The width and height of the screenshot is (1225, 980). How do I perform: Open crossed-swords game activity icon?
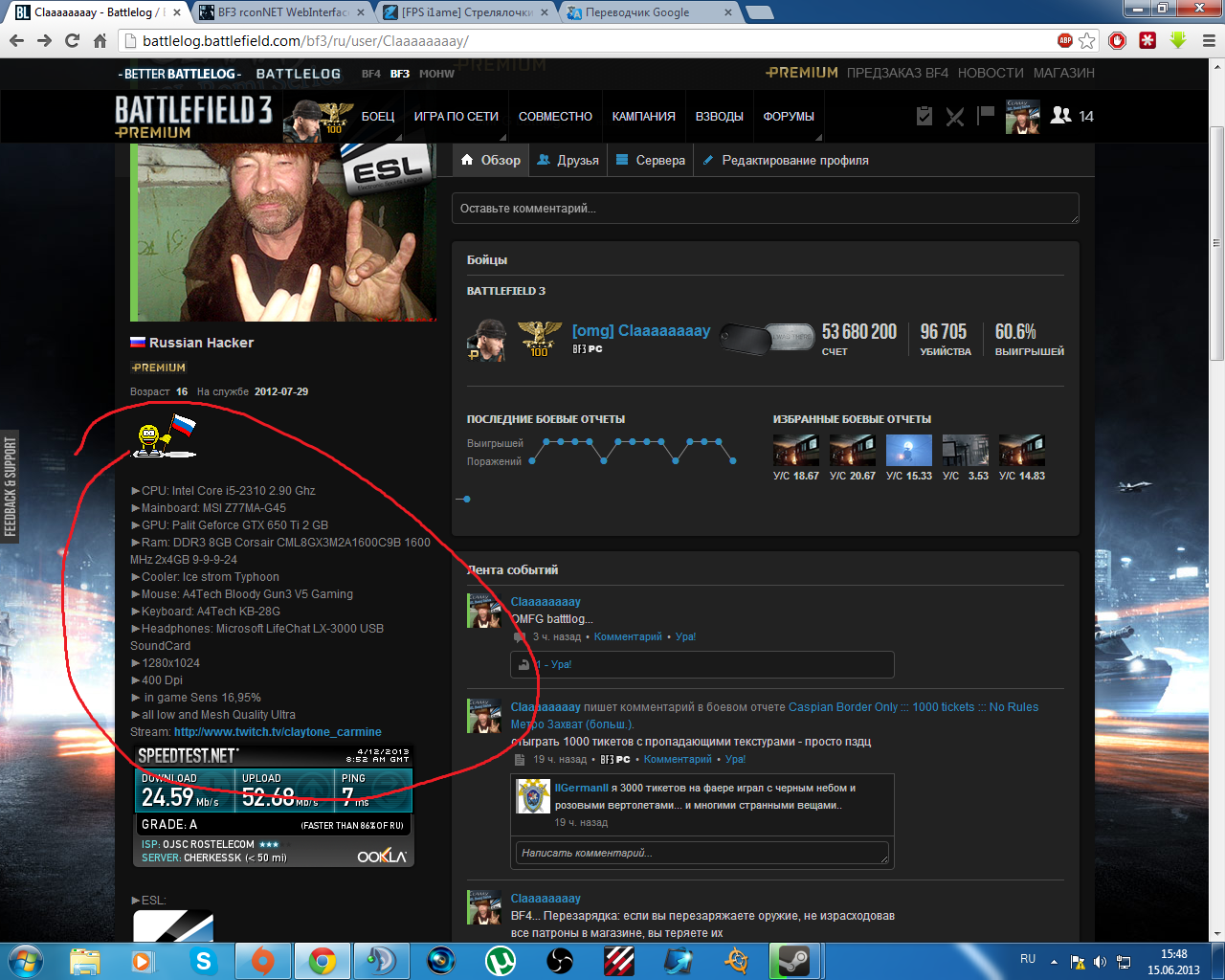click(955, 116)
